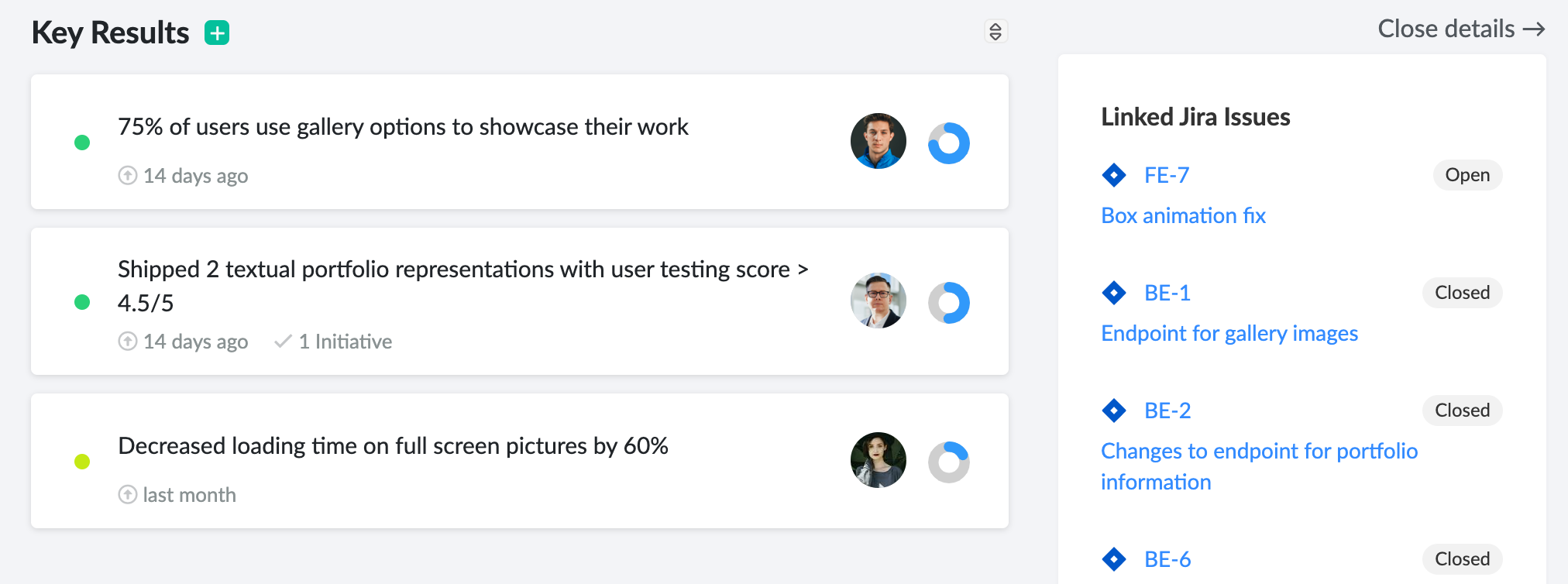Open the Box animation fix issue
The image size is (1568, 584).
pos(1183,215)
